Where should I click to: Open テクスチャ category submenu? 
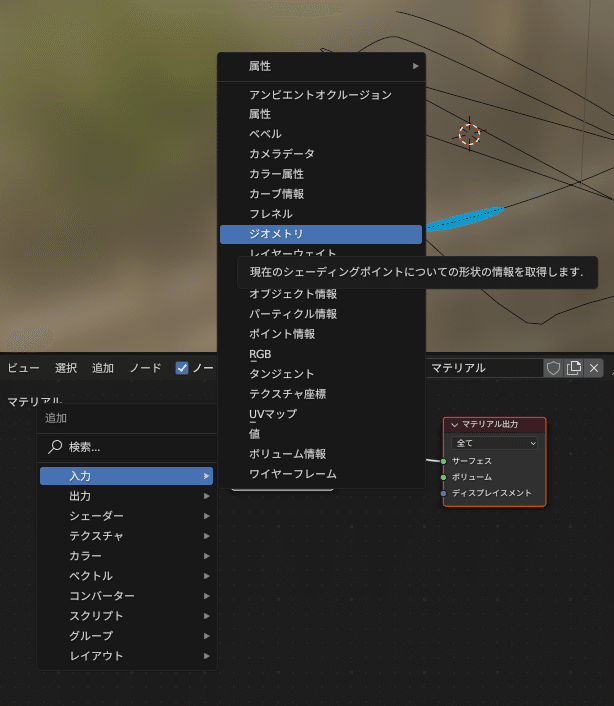pyautogui.click(x=126, y=536)
